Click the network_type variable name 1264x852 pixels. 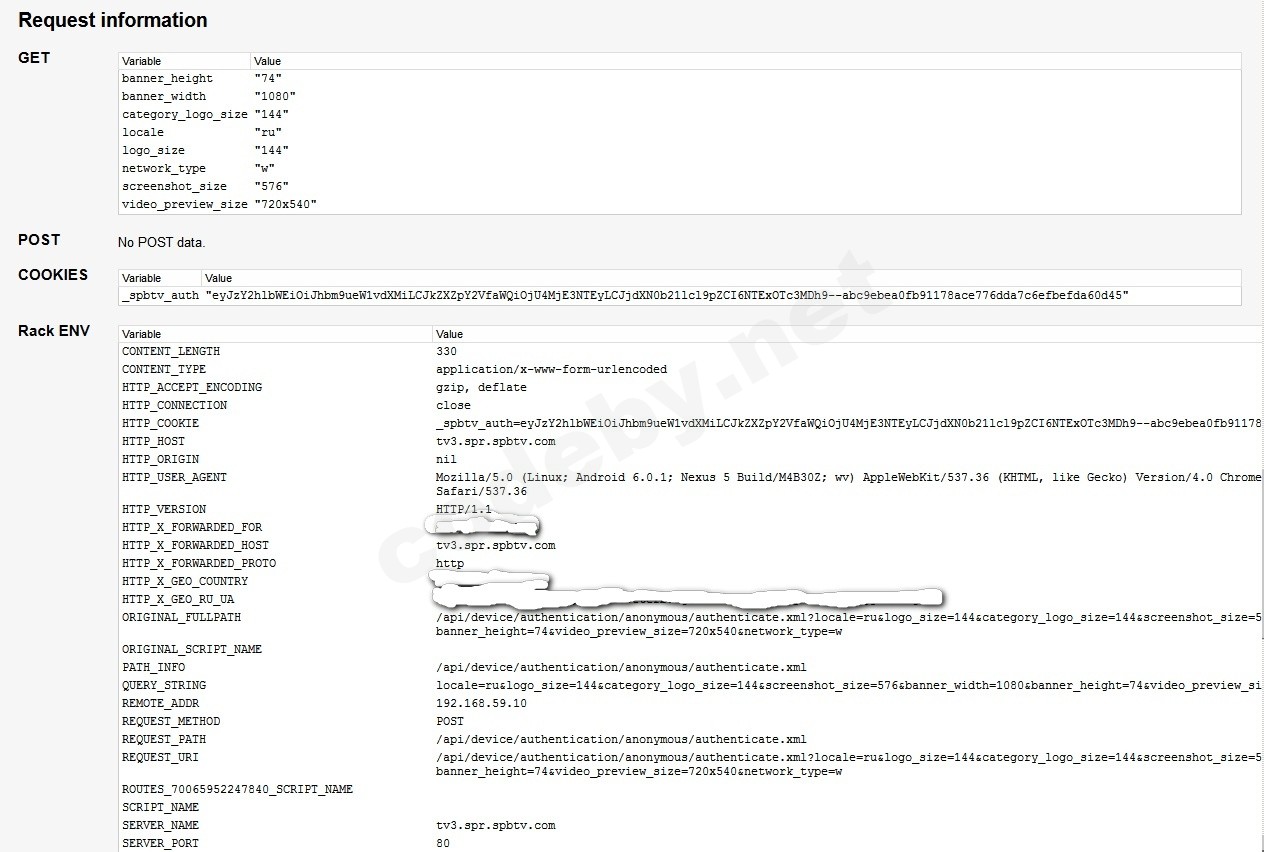click(x=164, y=169)
